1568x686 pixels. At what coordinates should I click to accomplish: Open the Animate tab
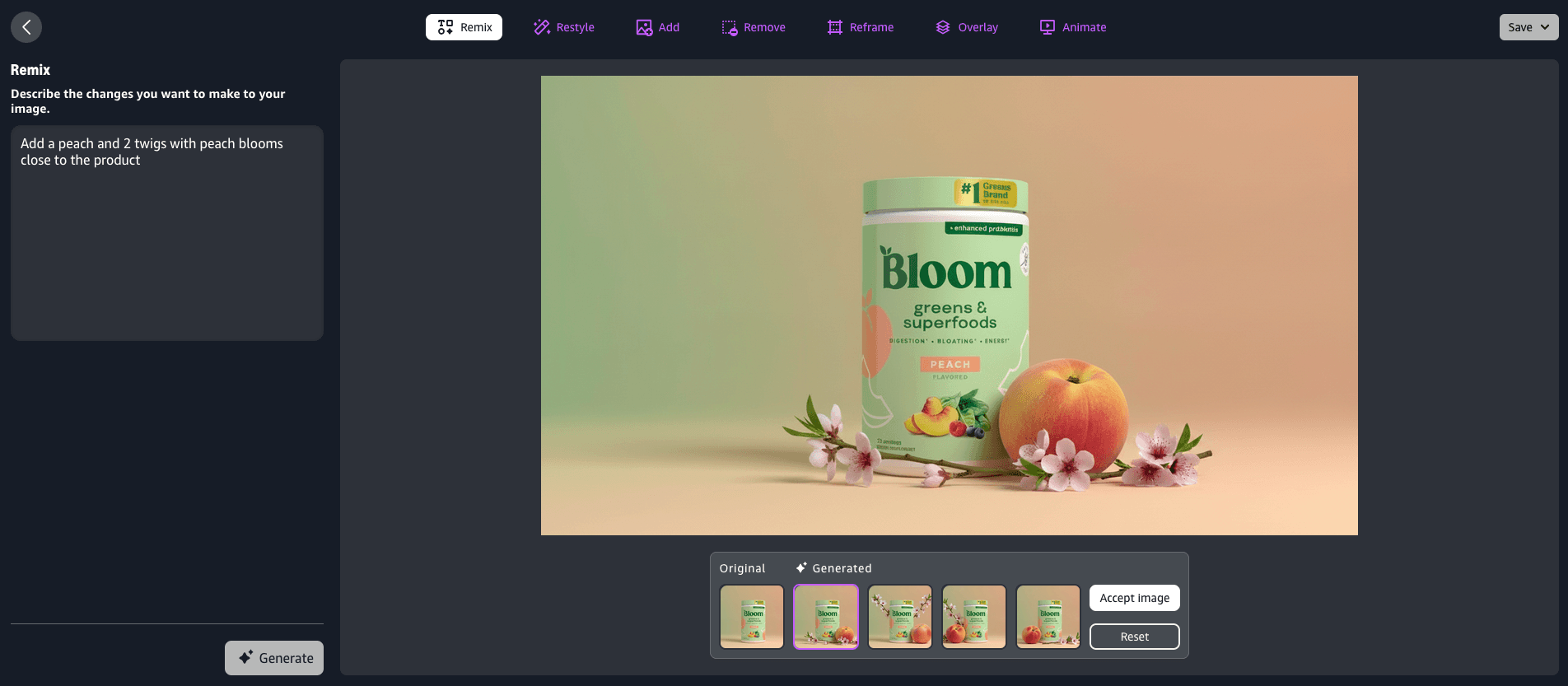pos(1073,27)
